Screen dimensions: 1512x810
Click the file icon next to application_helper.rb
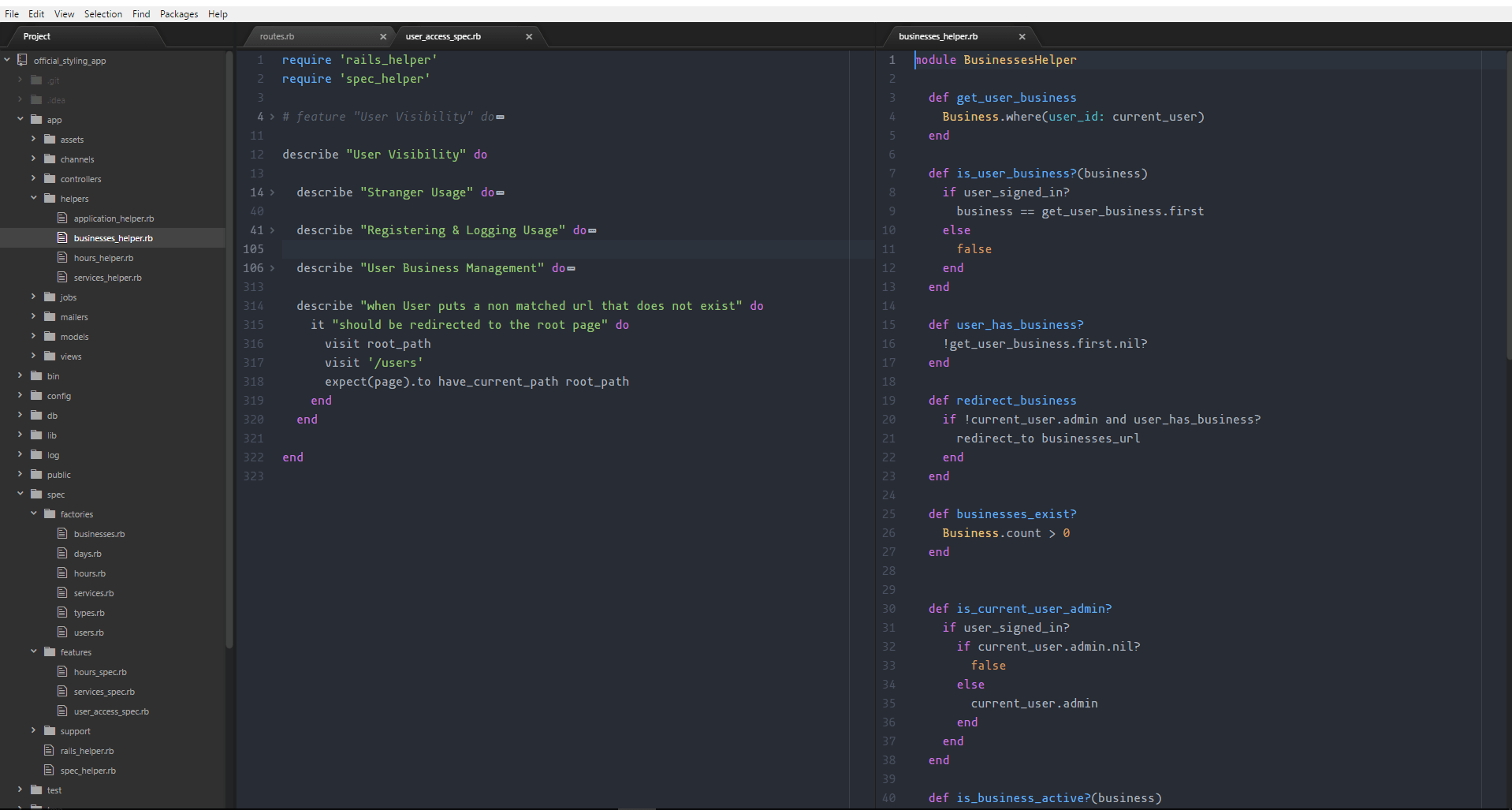click(62, 218)
